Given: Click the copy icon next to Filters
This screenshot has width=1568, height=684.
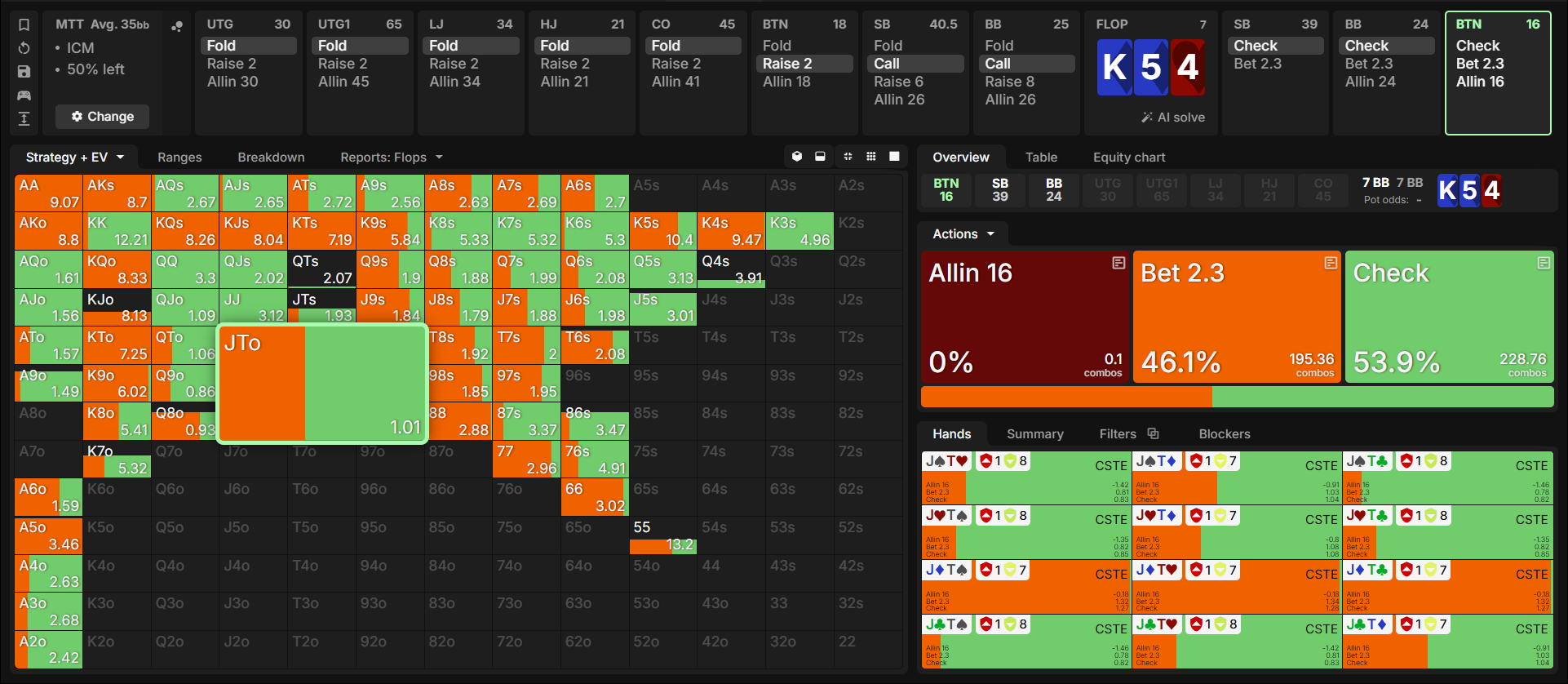Looking at the screenshot, I should pyautogui.click(x=1153, y=433).
